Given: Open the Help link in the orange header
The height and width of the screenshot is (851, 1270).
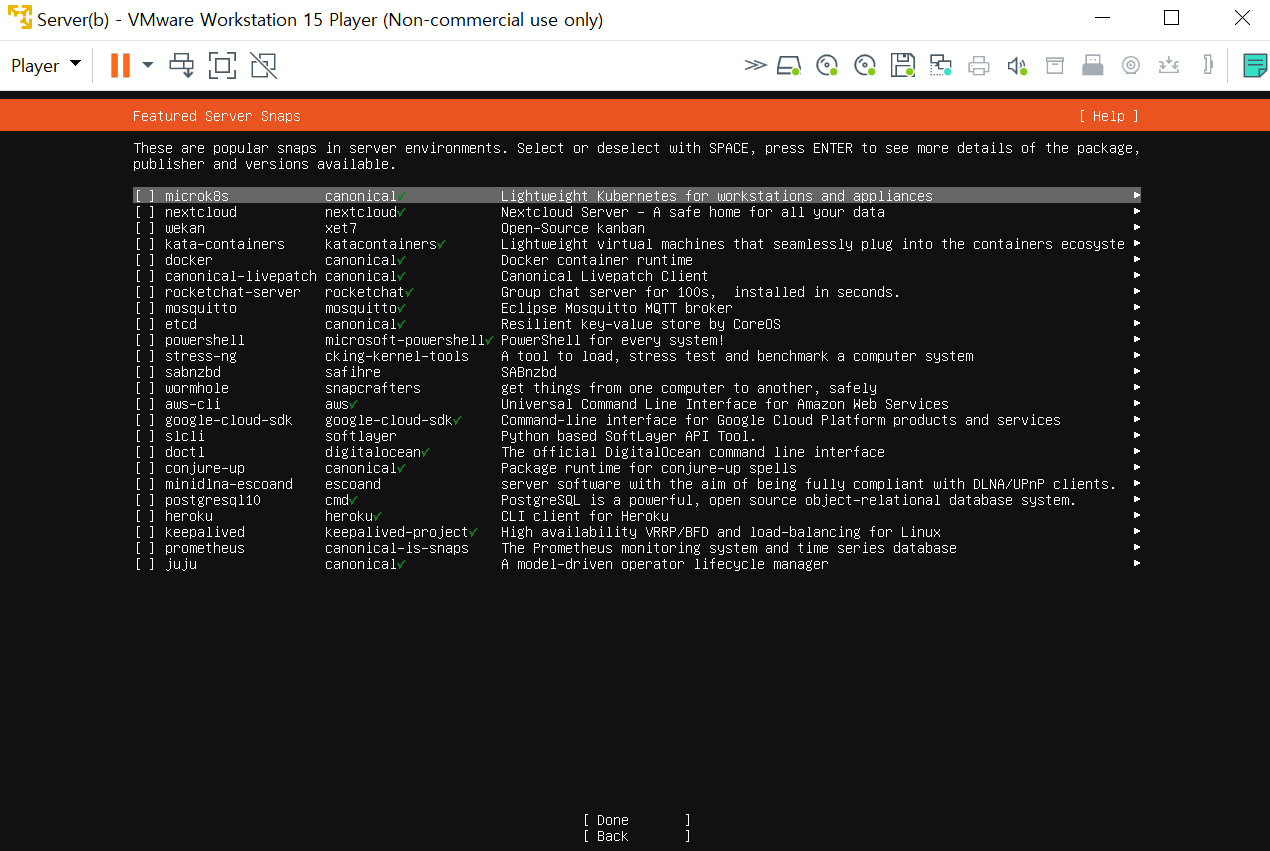Looking at the screenshot, I should [1109, 116].
